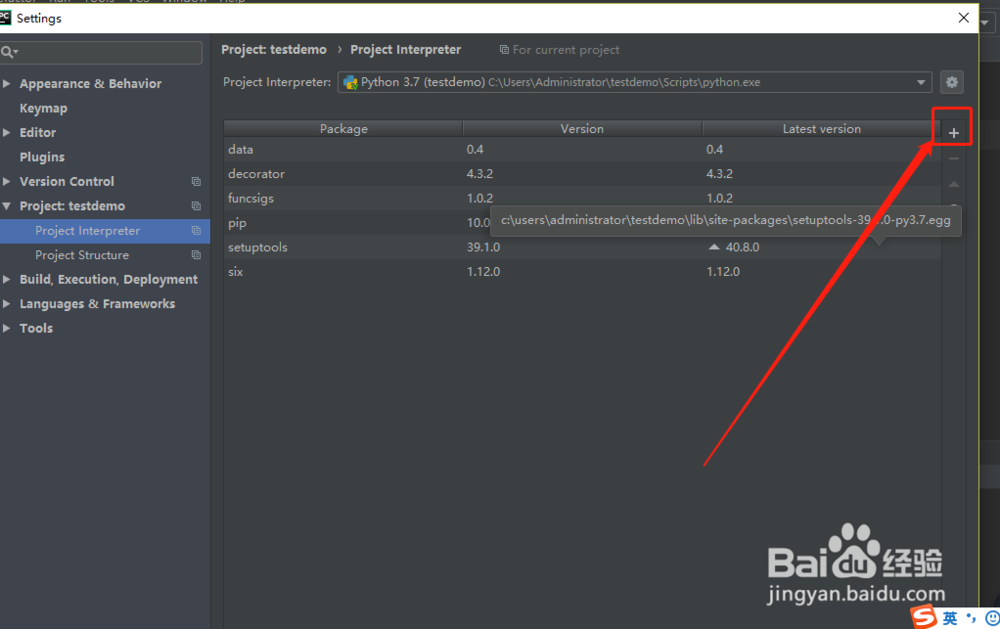Select Plugins in settings tree
This screenshot has height=629, width=1000.
(42, 157)
